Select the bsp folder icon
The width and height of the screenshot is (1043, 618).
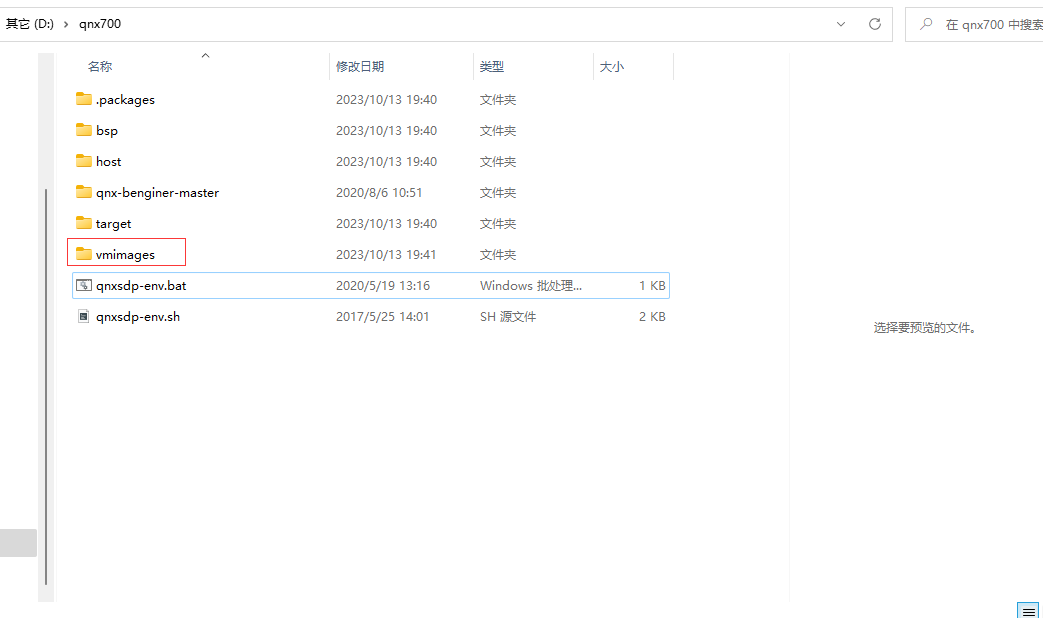click(84, 130)
